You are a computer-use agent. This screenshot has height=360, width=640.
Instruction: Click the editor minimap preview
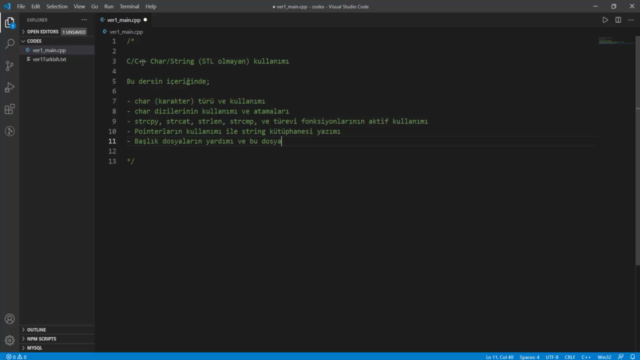[x=616, y=40]
